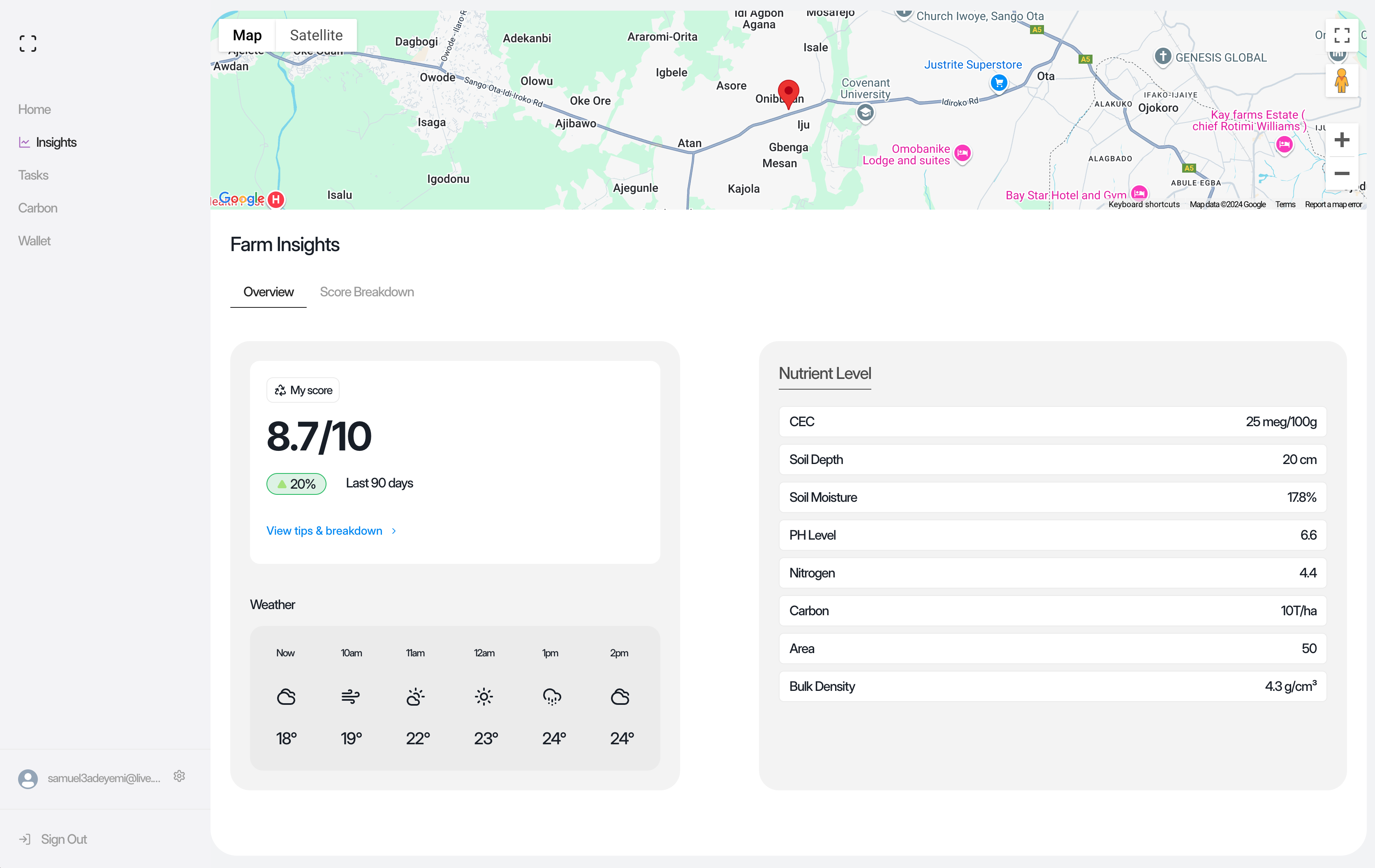Zoom out the map with minus button
The height and width of the screenshot is (868, 1375).
tap(1341, 173)
